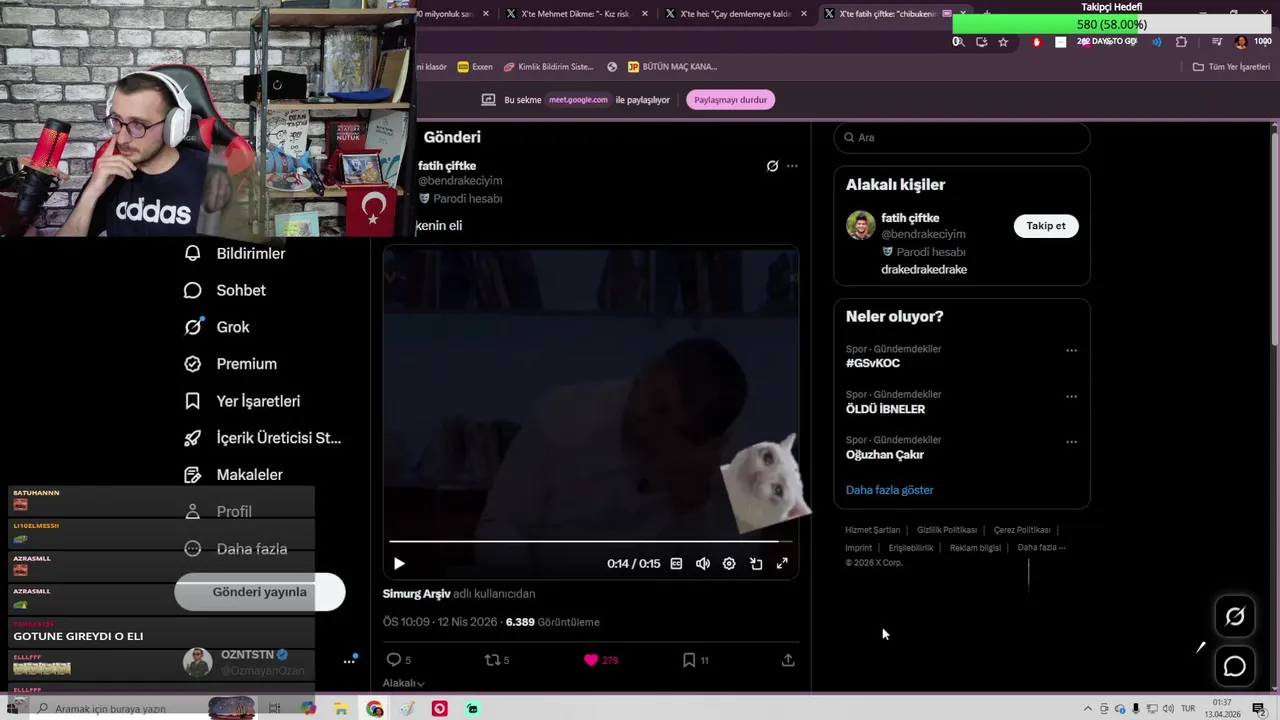Close the Mehmet Dikme tab

tap(645, 14)
